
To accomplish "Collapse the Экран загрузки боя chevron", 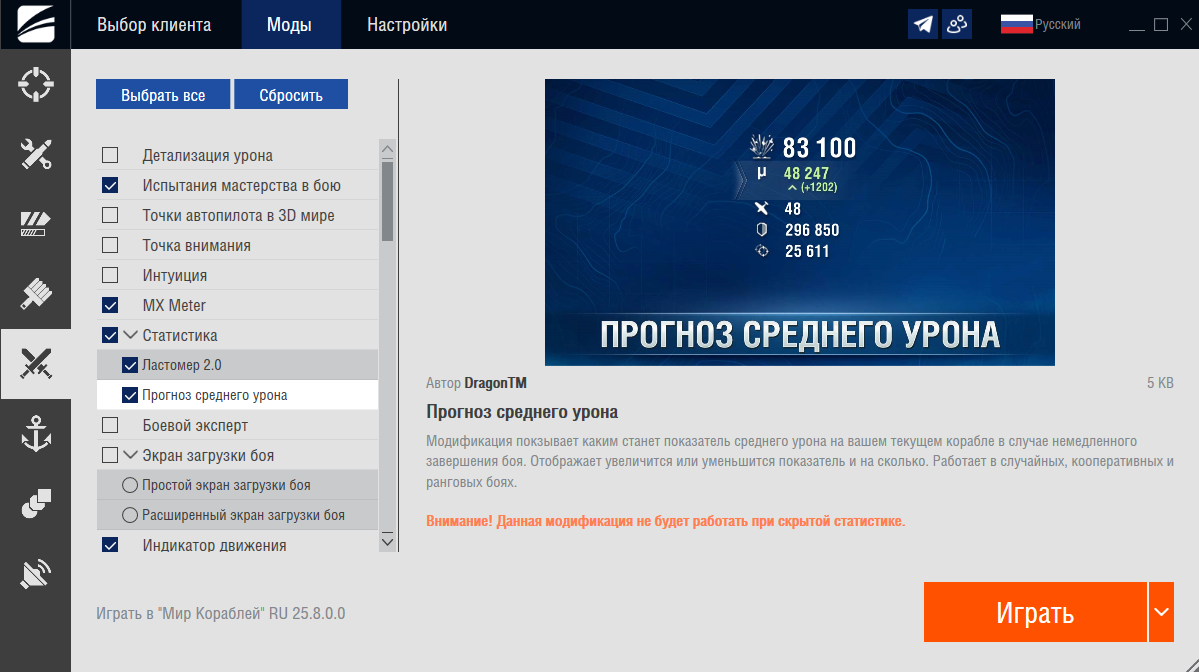I will (x=130, y=455).
